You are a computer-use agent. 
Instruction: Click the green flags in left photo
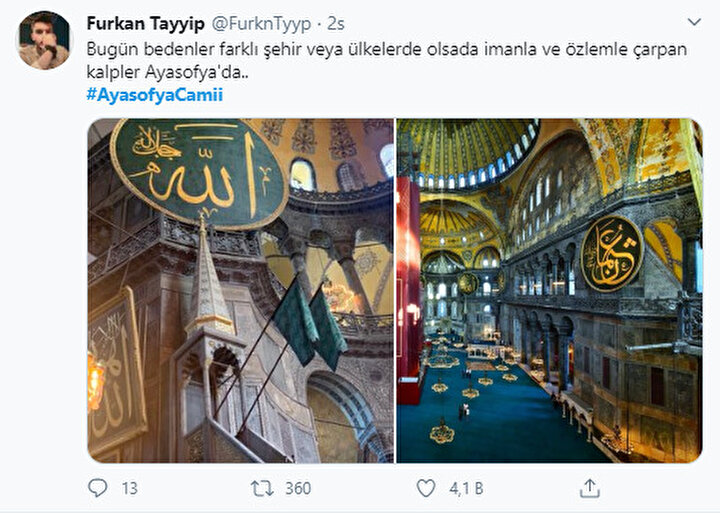coord(310,324)
